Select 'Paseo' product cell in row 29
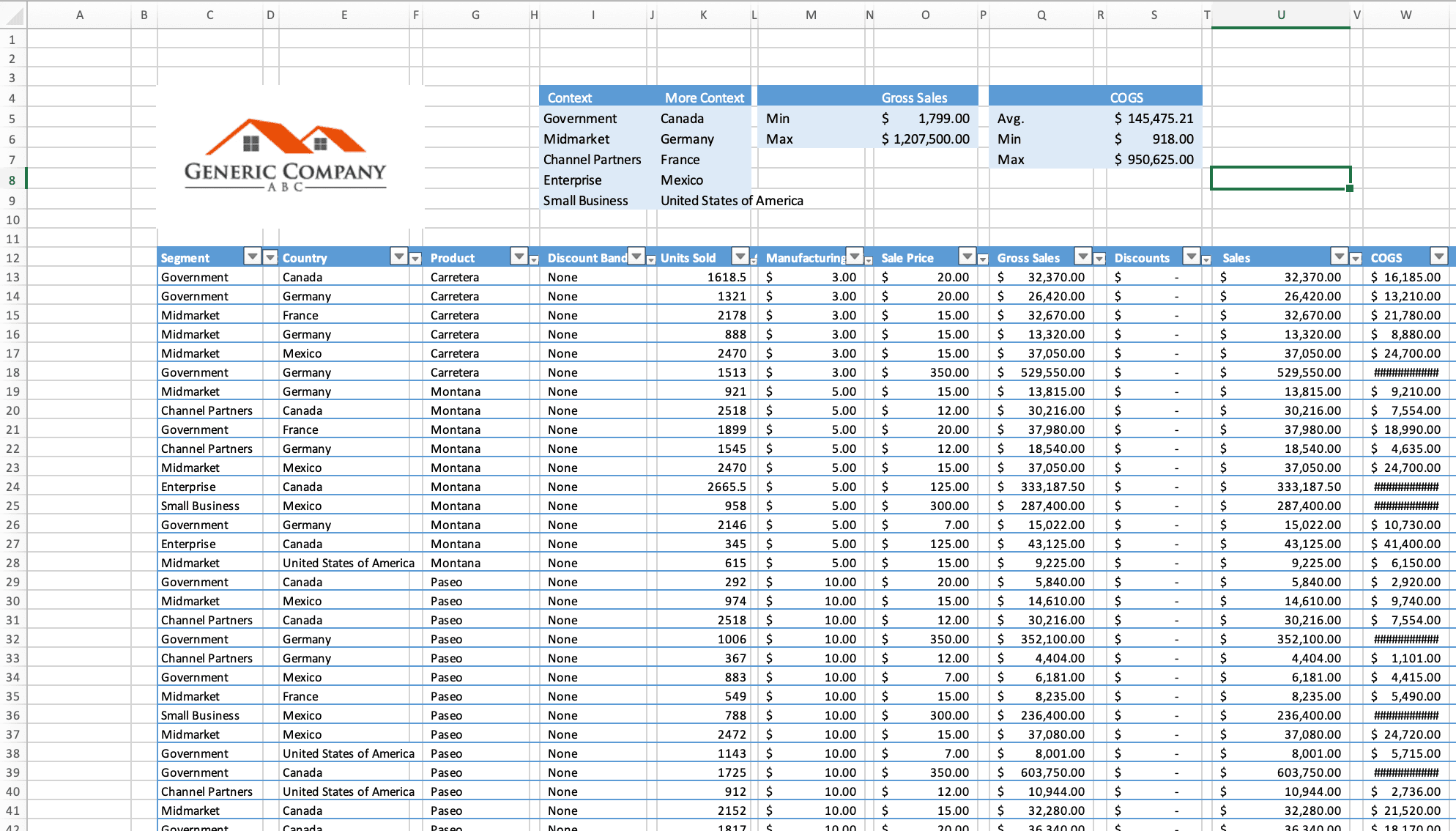1456x831 pixels. (476, 582)
